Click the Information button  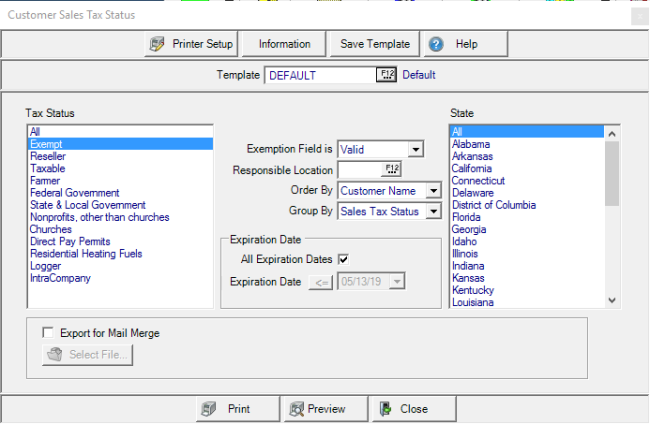tap(285, 44)
